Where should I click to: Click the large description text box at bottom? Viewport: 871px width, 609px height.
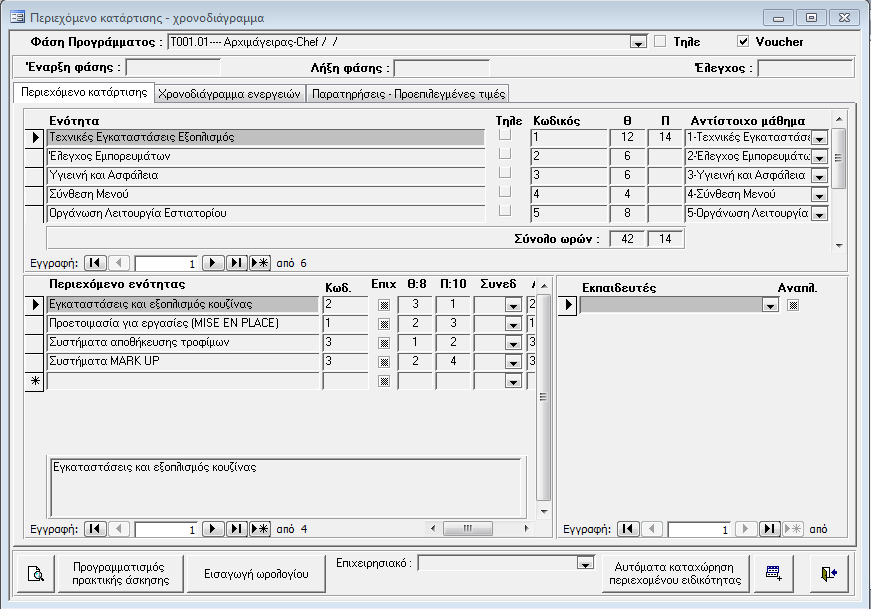287,488
